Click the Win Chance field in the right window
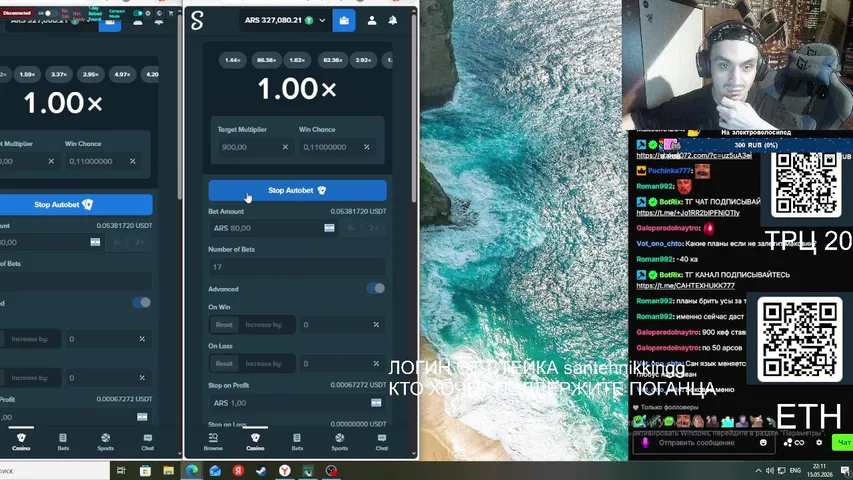Image resolution: width=853 pixels, height=480 pixels. point(336,147)
